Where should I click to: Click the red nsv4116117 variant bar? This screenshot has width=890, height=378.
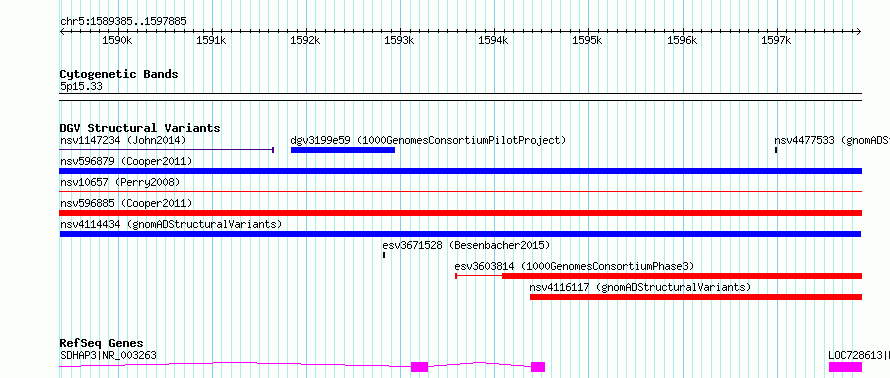(x=696, y=297)
